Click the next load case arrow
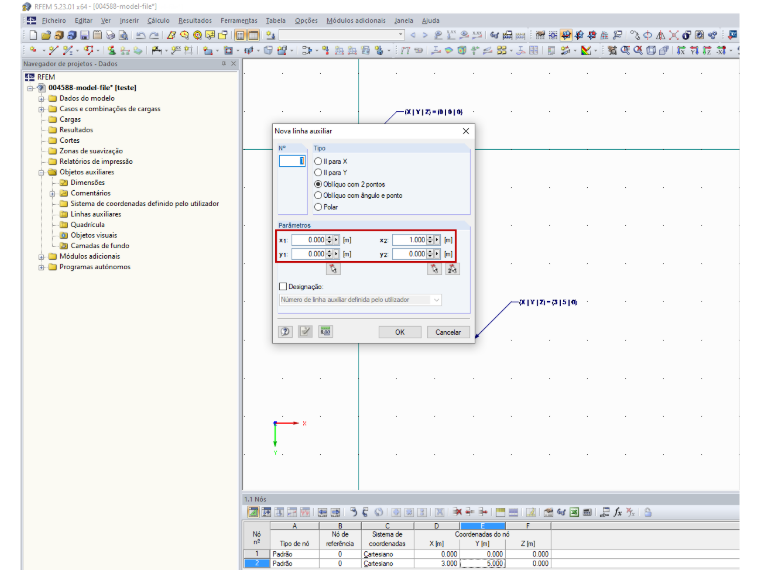The width and height of the screenshot is (760, 570). 425,35
